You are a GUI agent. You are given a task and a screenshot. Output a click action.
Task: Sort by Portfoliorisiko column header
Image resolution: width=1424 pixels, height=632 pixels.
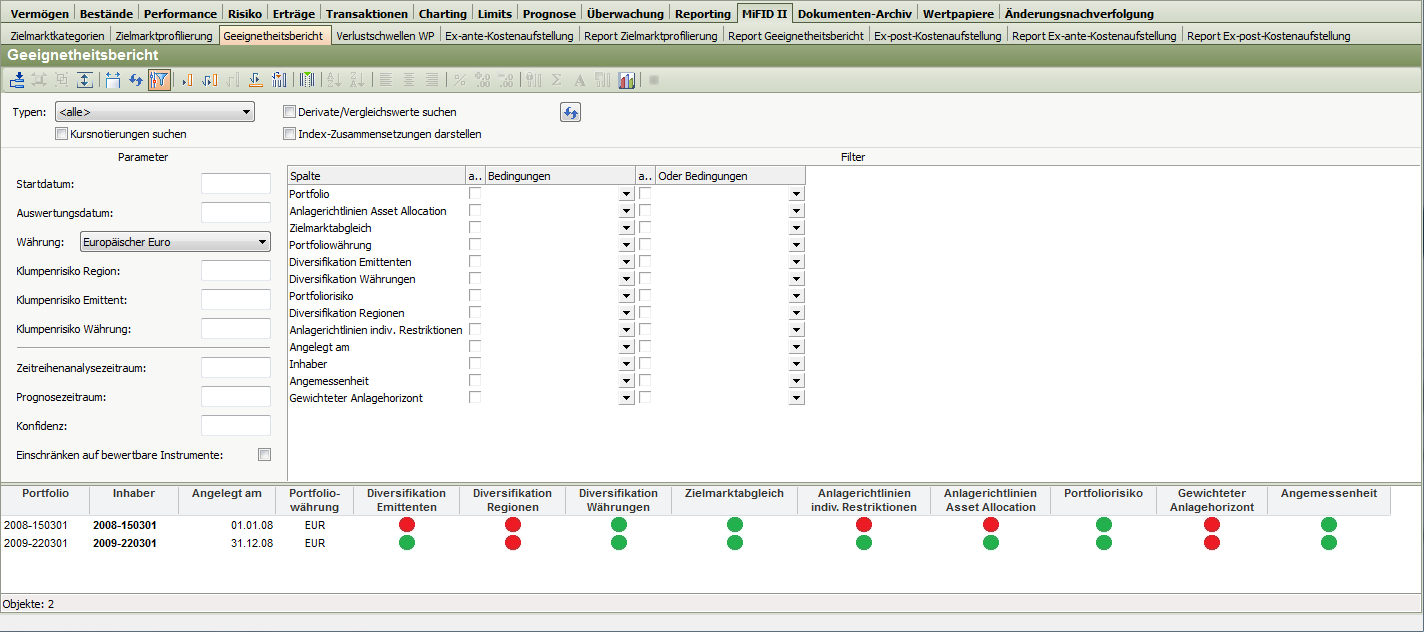[x=1103, y=494]
